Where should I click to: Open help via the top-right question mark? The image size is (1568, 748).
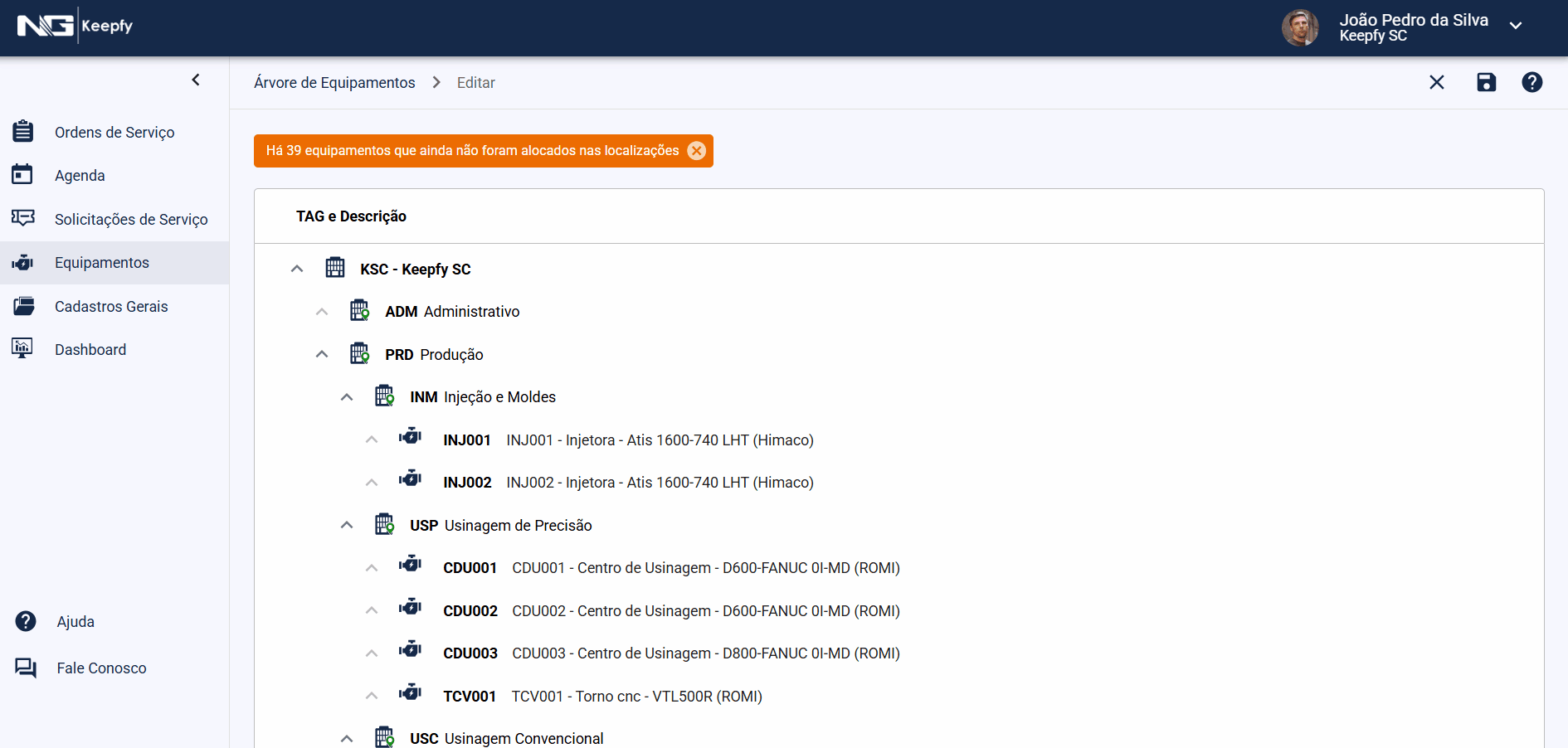[1531, 82]
